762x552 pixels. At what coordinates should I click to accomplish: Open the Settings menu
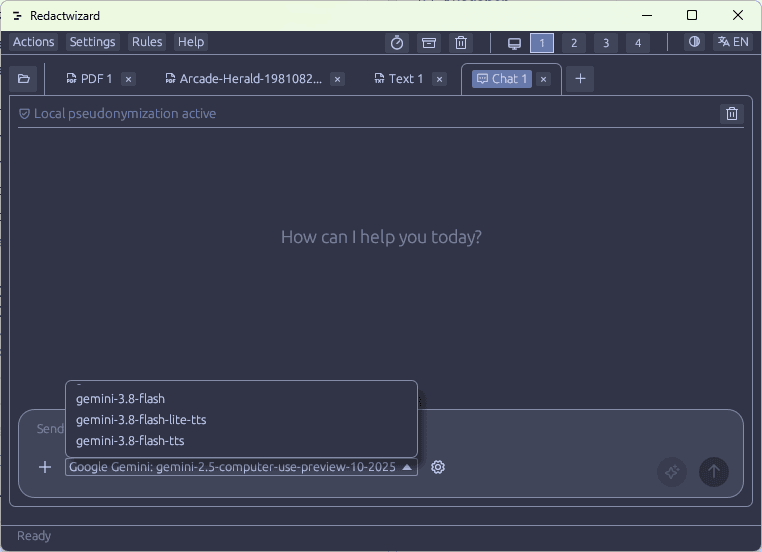[x=92, y=42]
